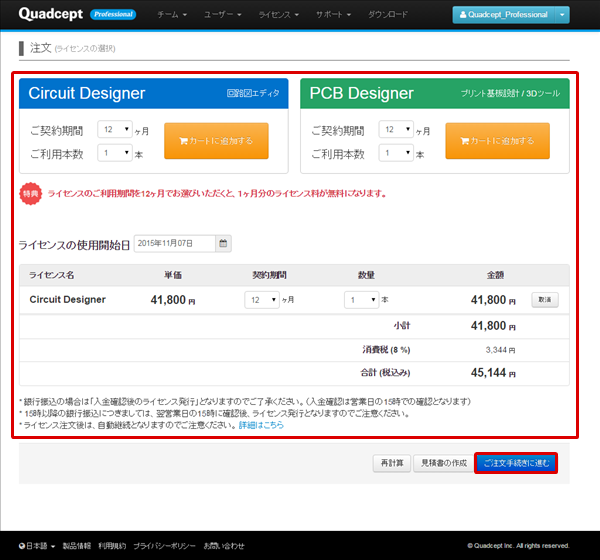
Task: Open the 利用規約 footer link
Action: pos(112,546)
